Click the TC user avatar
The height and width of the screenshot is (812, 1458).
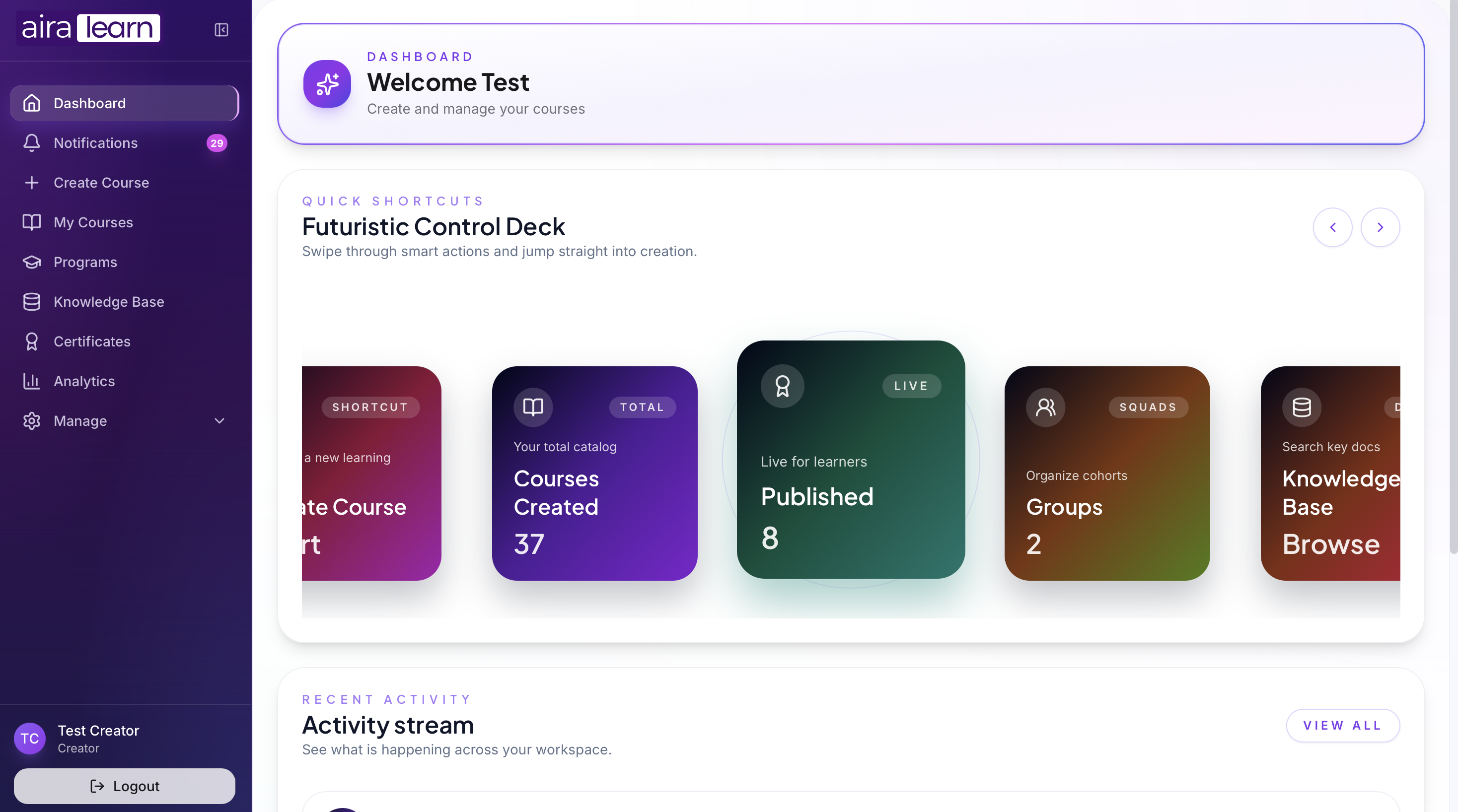pos(29,738)
